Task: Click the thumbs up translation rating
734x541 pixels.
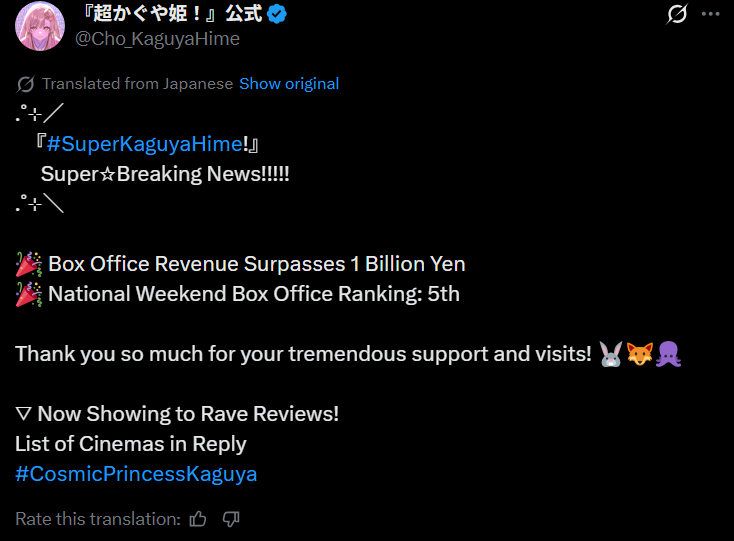Action: coord(198,519)
